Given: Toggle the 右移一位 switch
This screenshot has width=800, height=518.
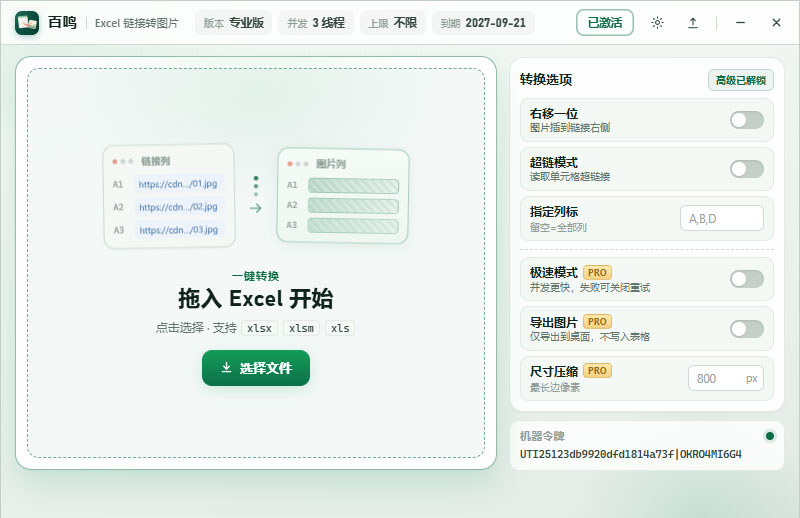Looking at the screenshot, I should [x=746, y=120].
